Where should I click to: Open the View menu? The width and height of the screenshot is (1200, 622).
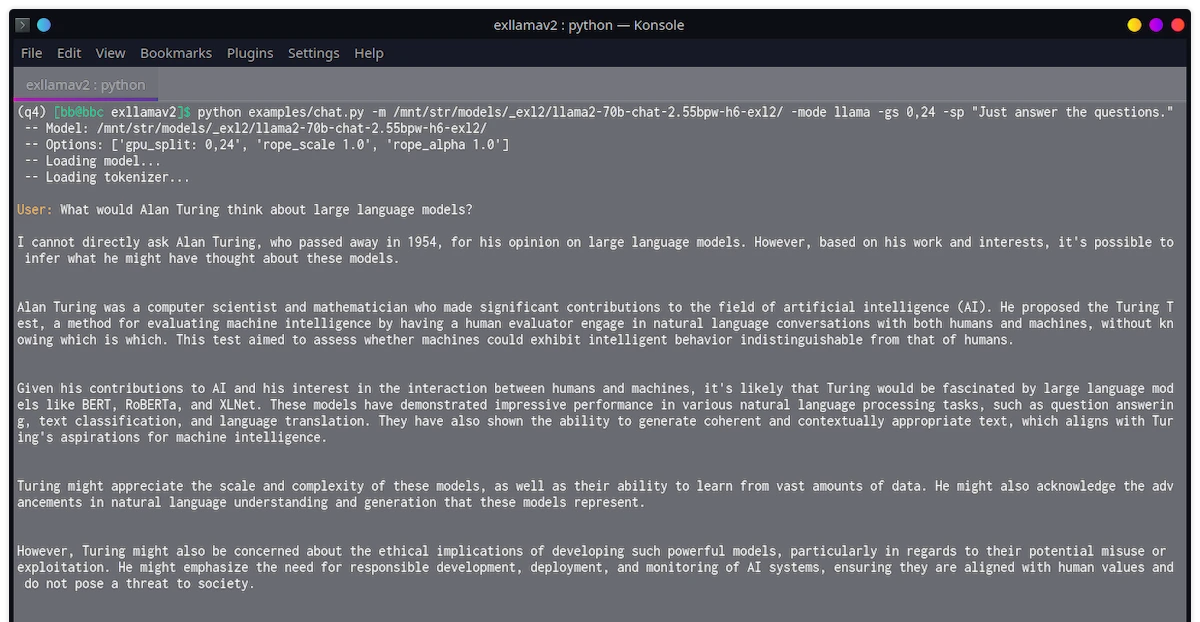tap(110, 53)
